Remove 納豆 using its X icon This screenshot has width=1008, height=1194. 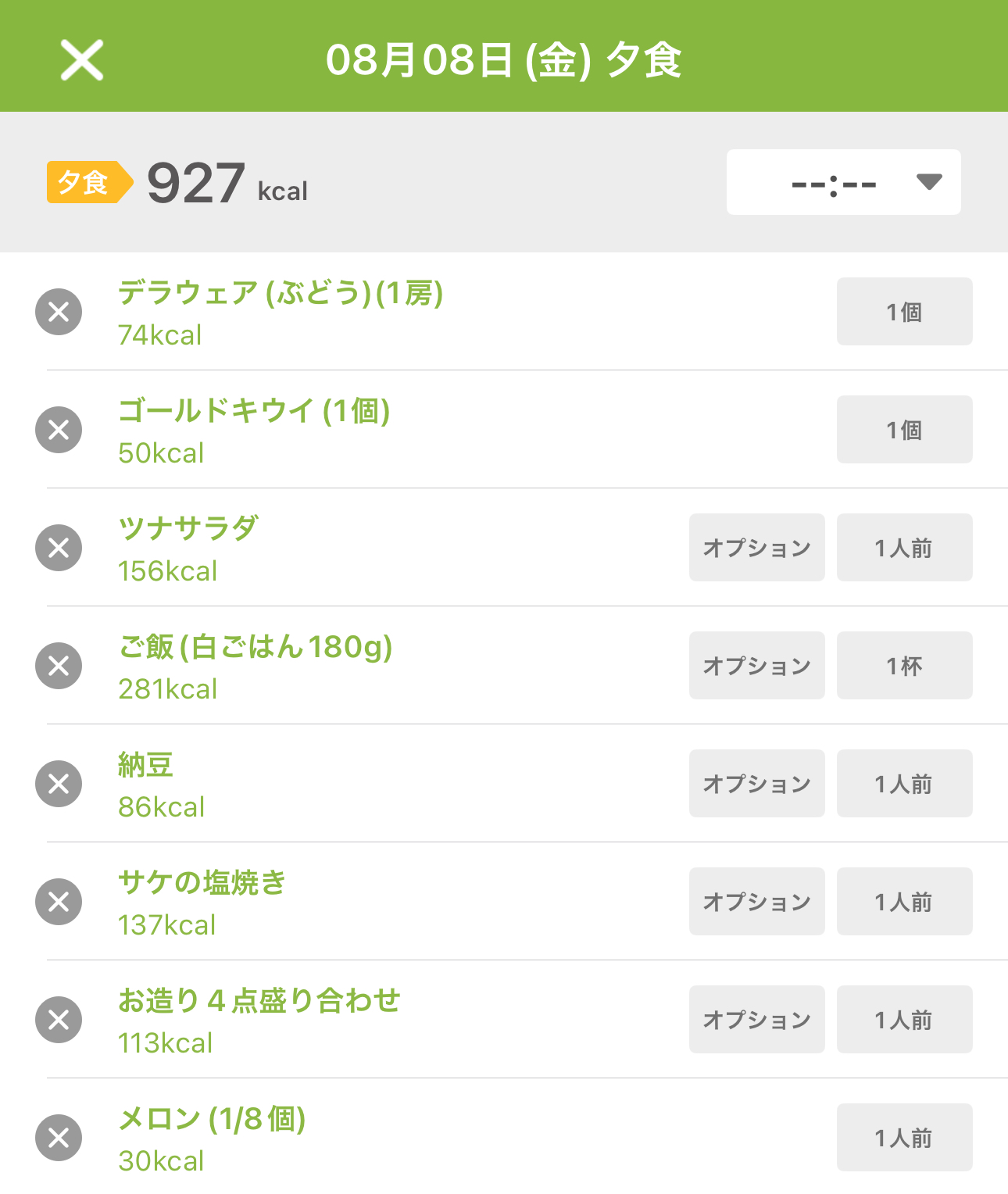(59, 784)
